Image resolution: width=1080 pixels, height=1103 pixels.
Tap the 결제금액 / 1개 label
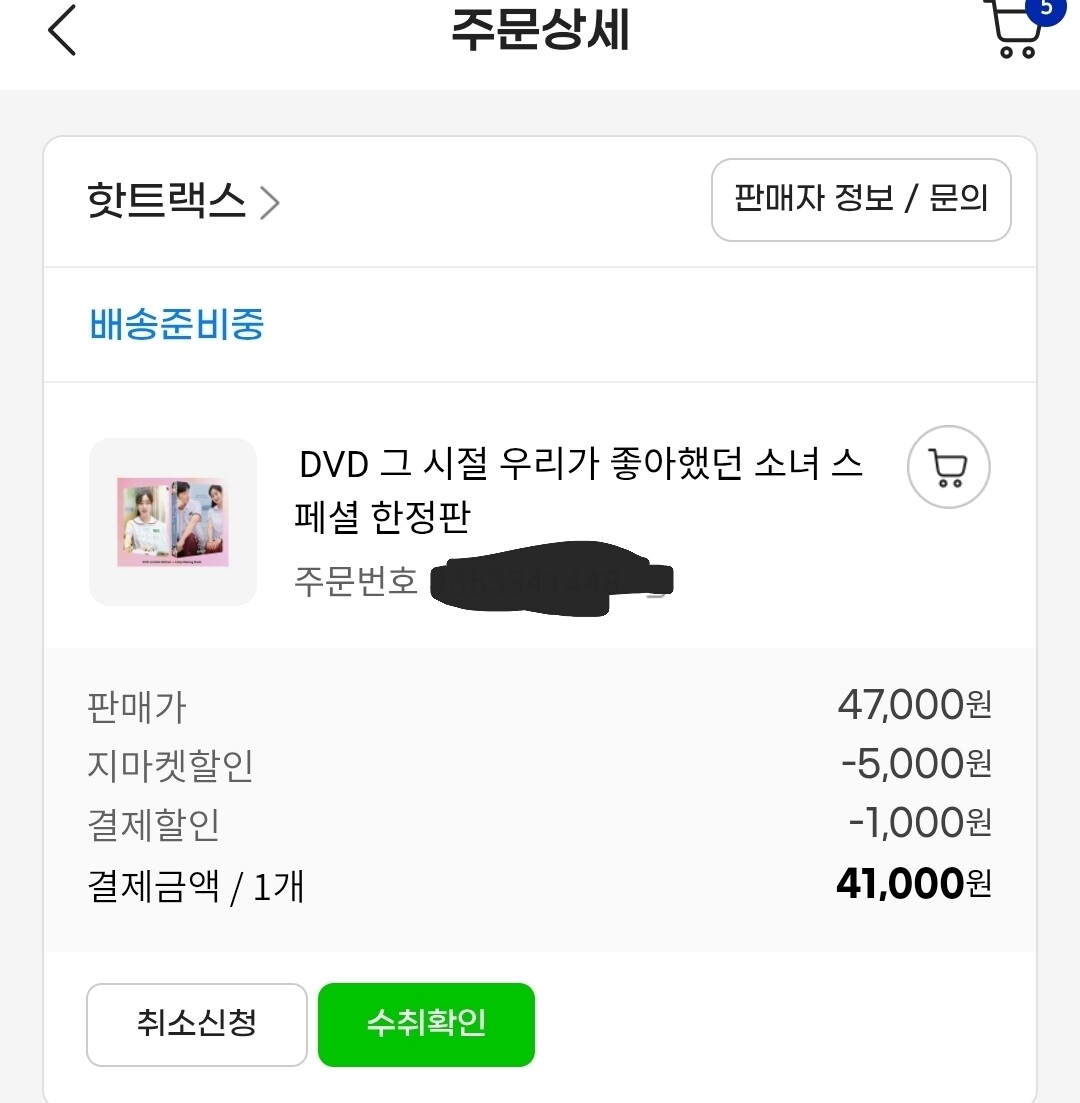[x=196, y=886]
